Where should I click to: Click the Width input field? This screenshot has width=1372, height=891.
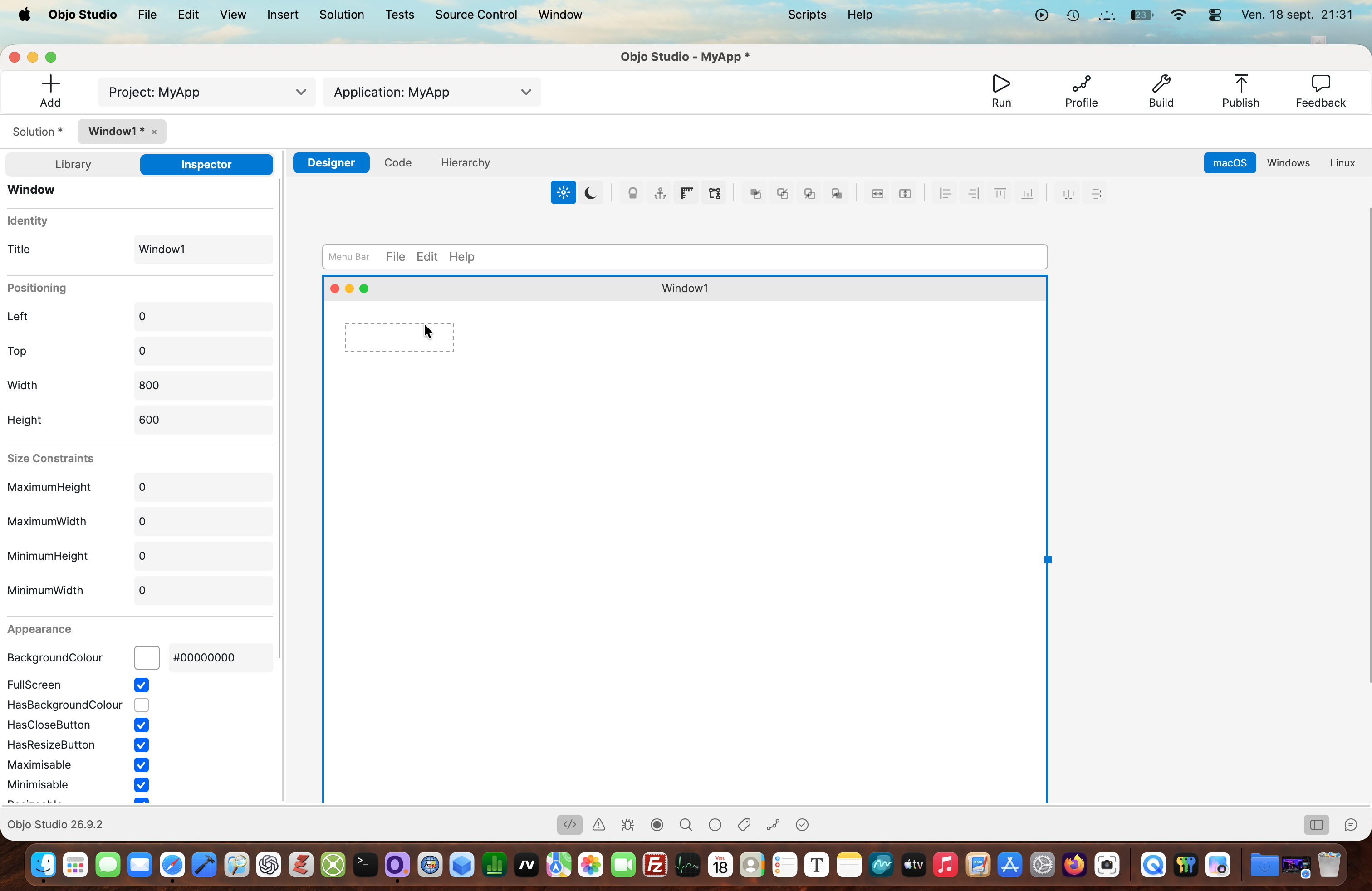coord(204,386)
